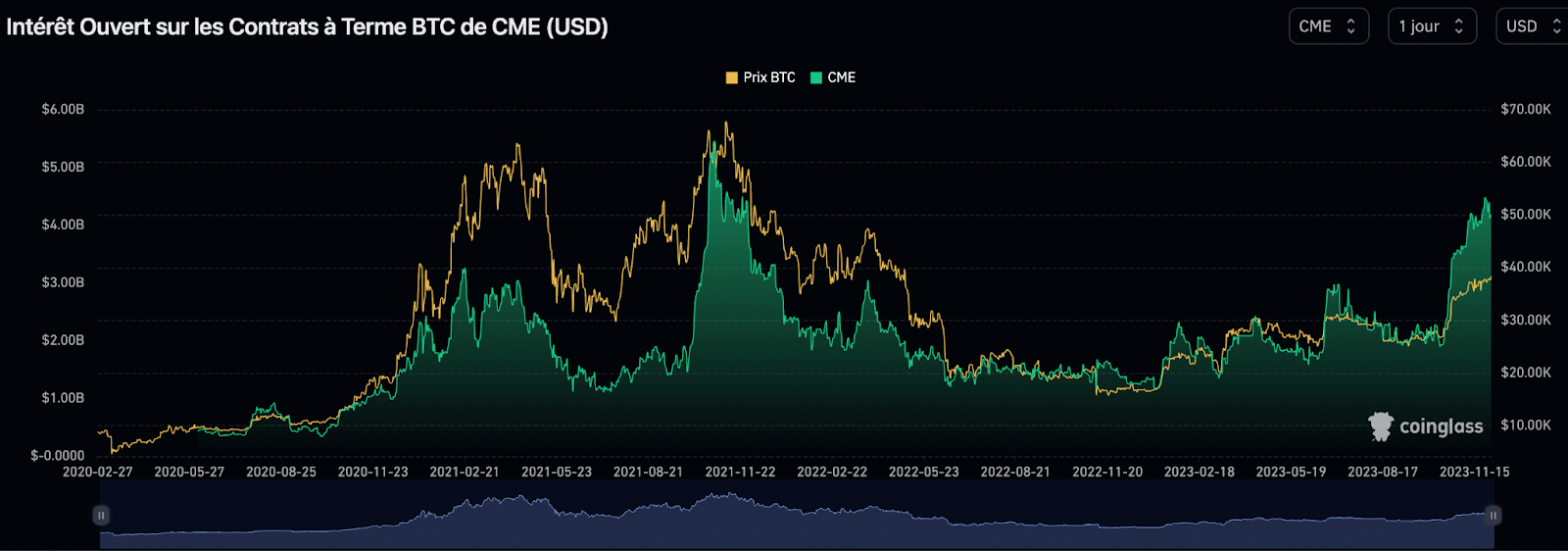Click the $3.00B left axis label
This screenshot has width=1568, height=551.
tap(63, 282)
